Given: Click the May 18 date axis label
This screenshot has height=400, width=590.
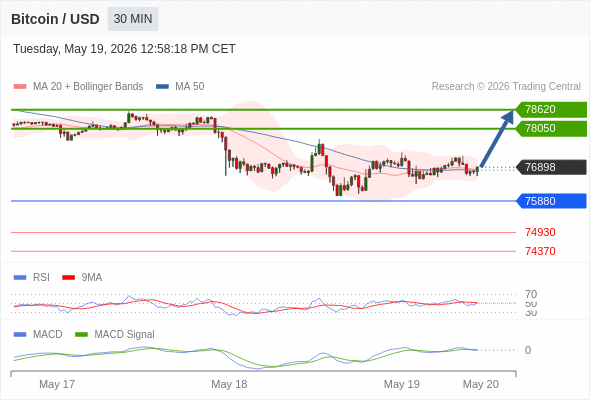Looking at the screenshot, I should [x=229, y=384].
